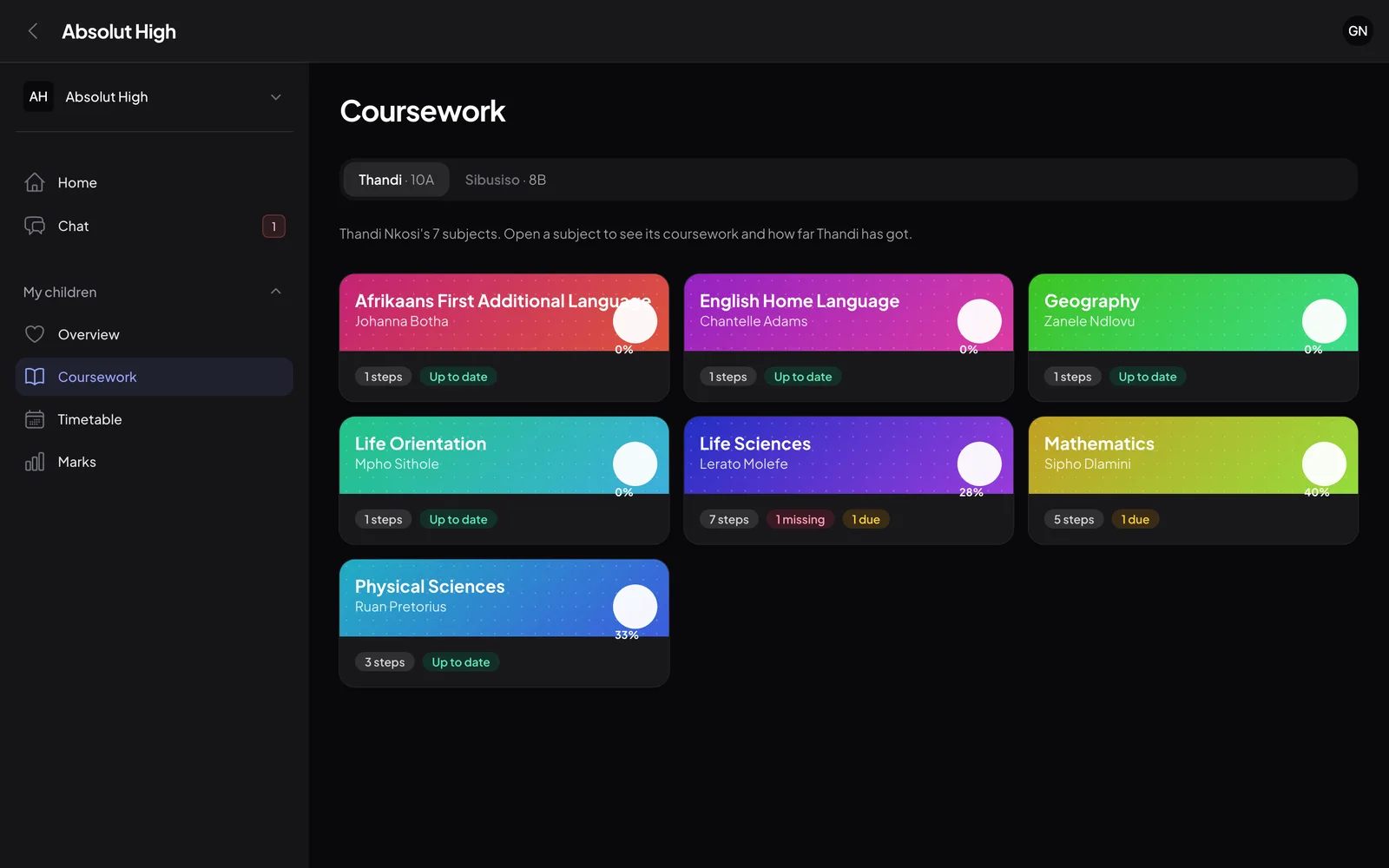Screen dimensions: 1389x868
Task: Click the Chat unread badge showing 1
Action: [273, 227]
